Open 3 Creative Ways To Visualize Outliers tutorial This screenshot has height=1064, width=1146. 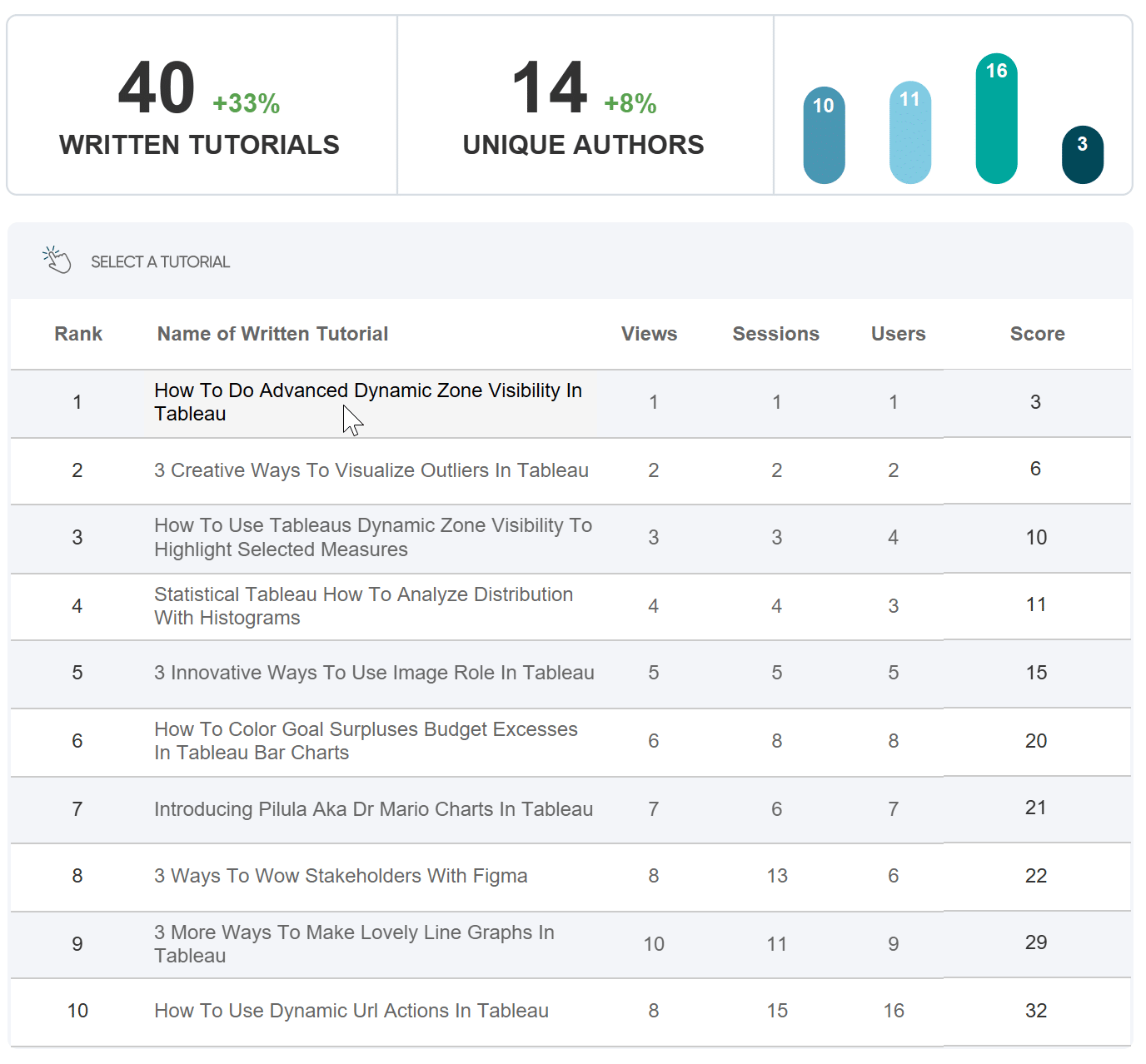[371, 470]
